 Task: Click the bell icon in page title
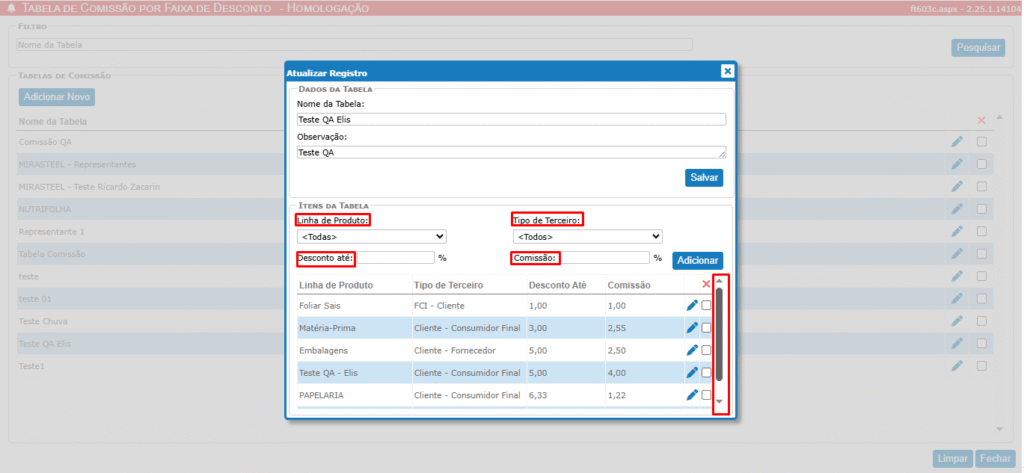click(10, 8)
